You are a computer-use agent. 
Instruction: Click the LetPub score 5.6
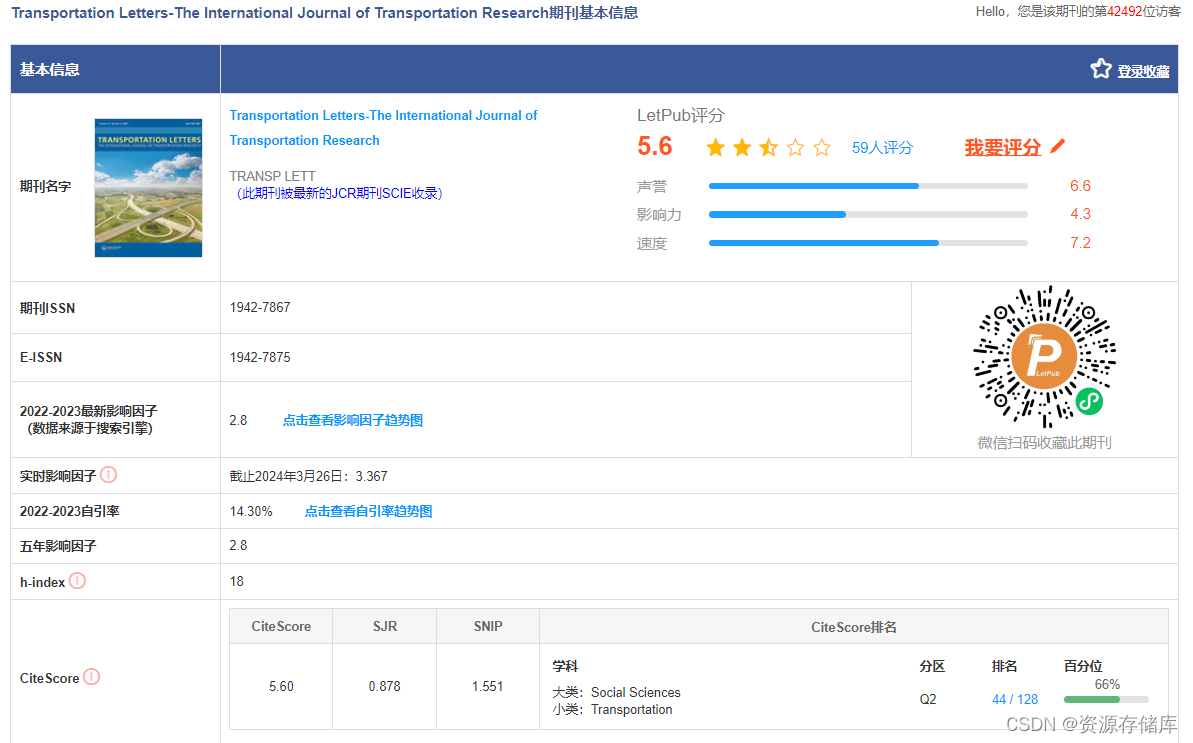tap(654, 146)
